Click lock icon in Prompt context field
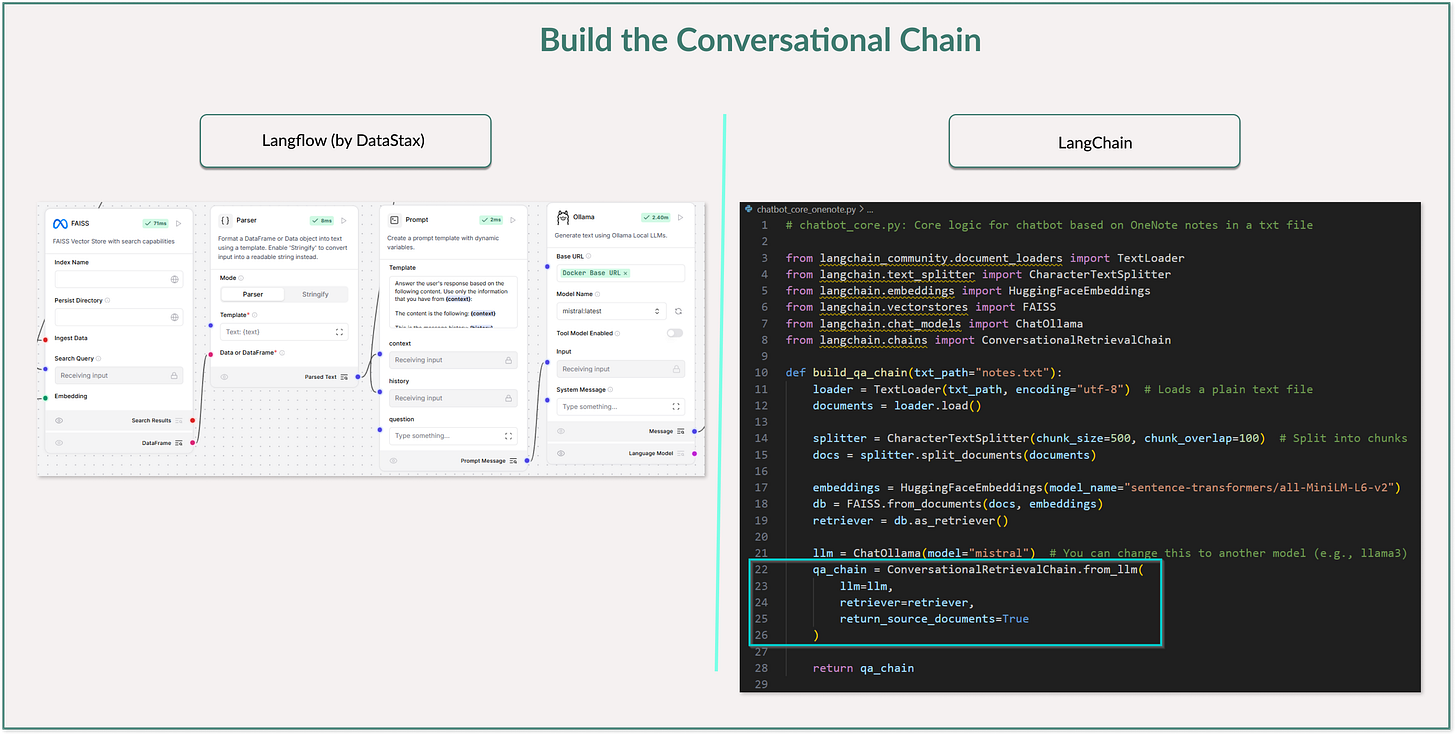Screen dimensions: 1456x735 point(509,360)
